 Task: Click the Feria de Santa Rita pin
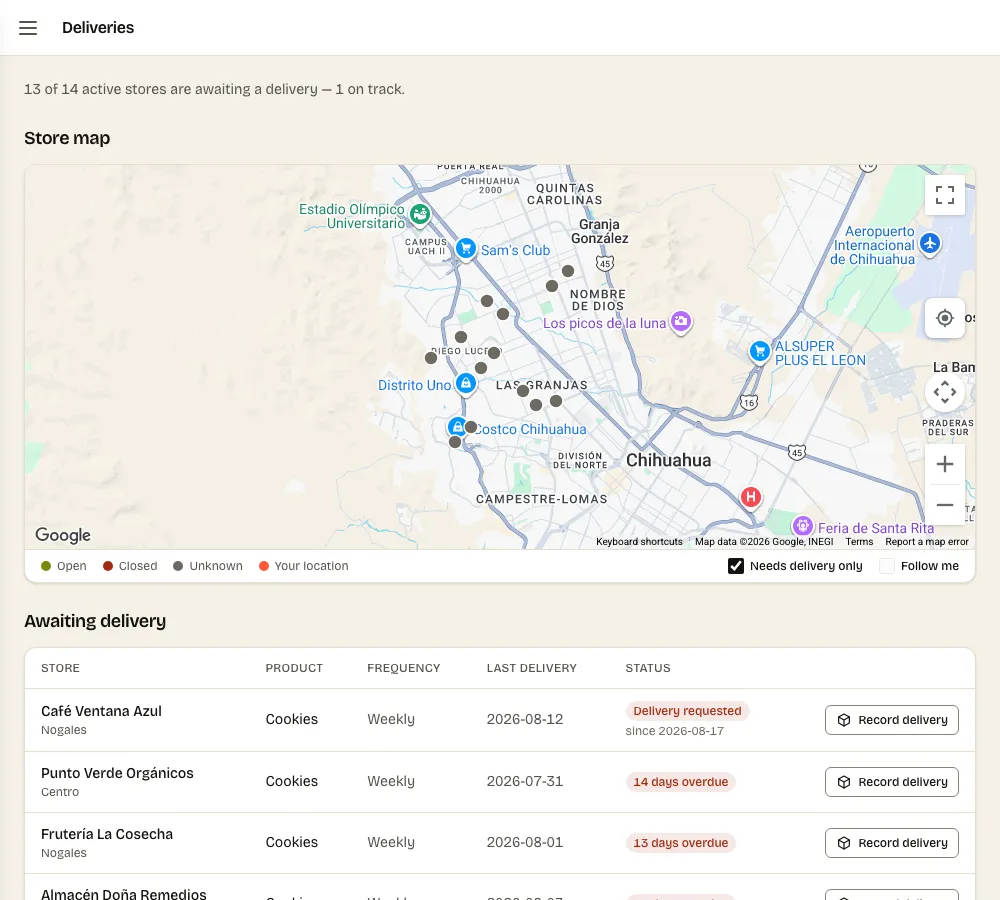coord(803,526)
